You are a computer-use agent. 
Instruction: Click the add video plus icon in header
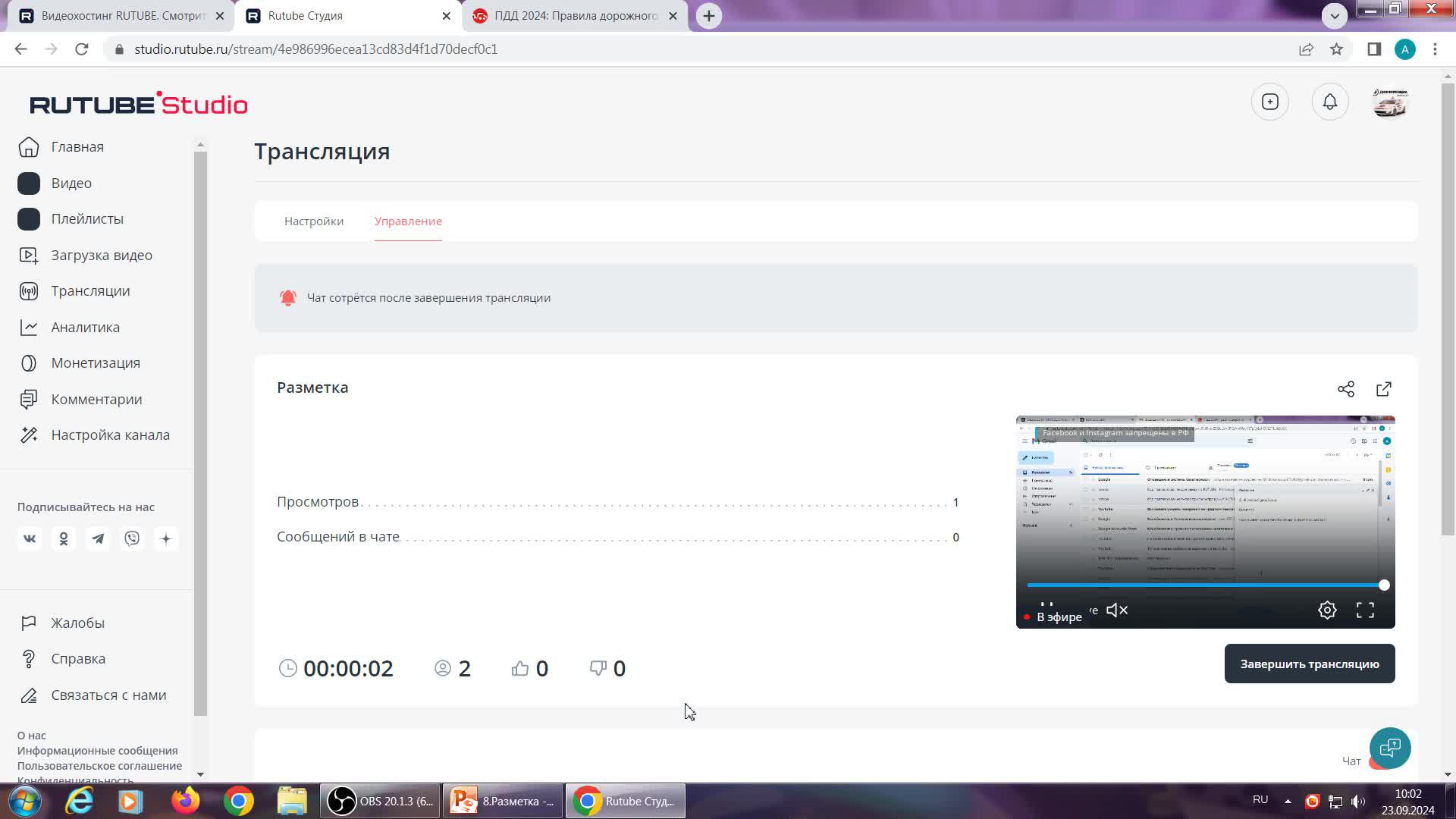1269,102
